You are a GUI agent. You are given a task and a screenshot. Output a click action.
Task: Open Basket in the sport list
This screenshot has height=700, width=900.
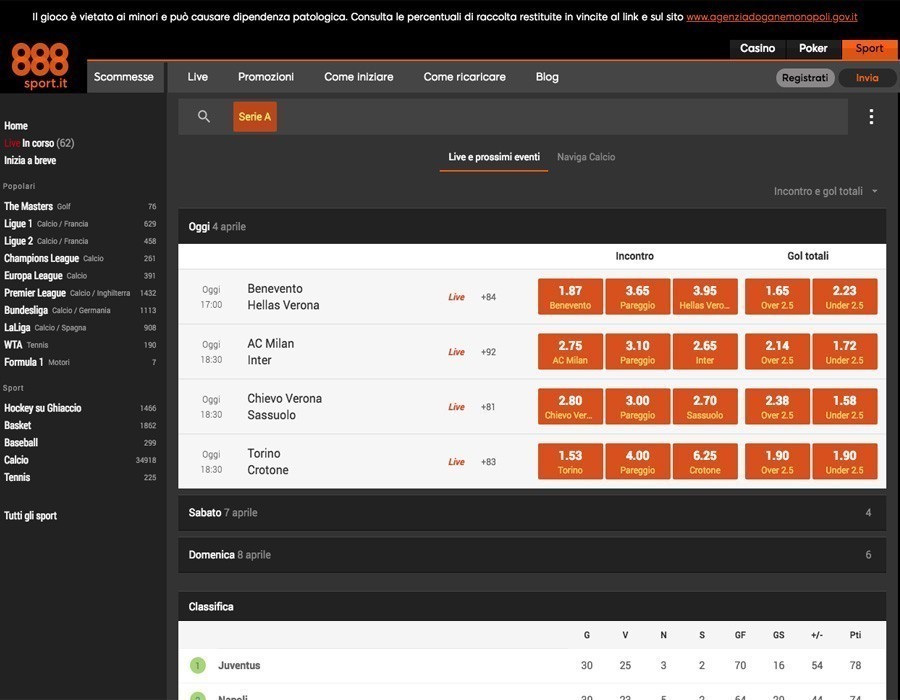pyautogui.click(x=80, y=425)
